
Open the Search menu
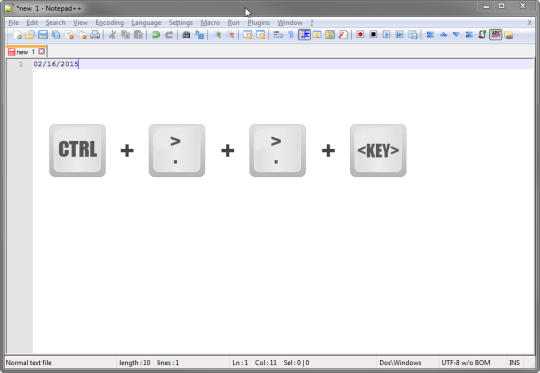pyautogui.click(x=55, y=23)
